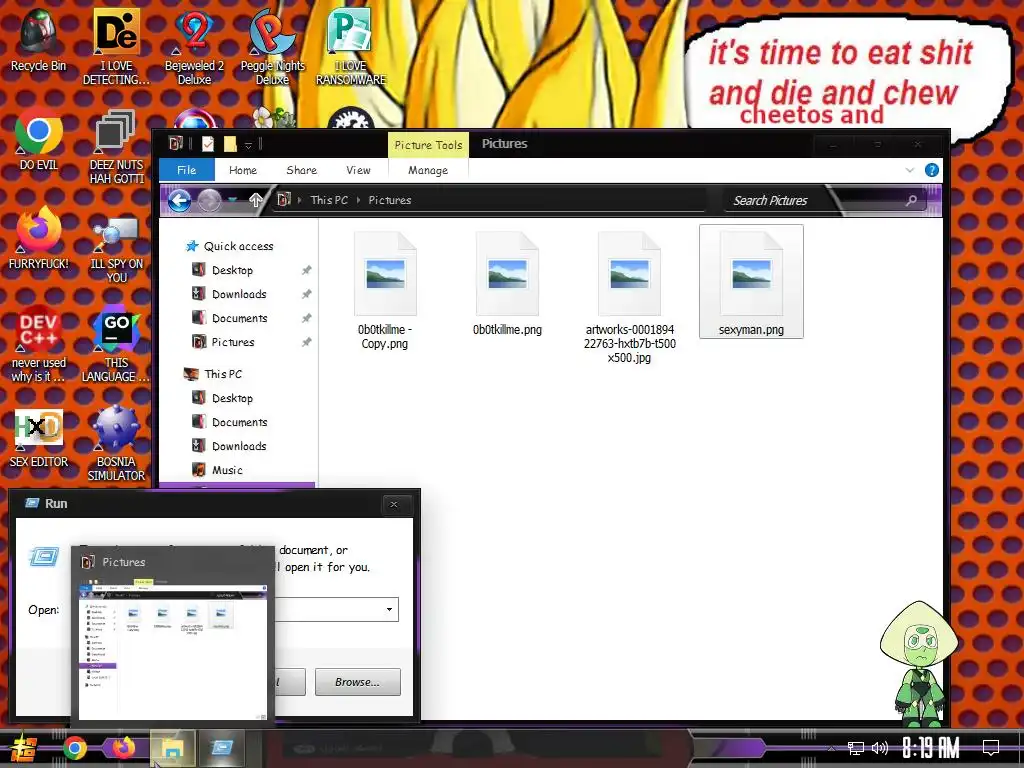Select pinned Pictures under Quick access
The height and width of the screenshot is (768, 1024).
point(233,342)
